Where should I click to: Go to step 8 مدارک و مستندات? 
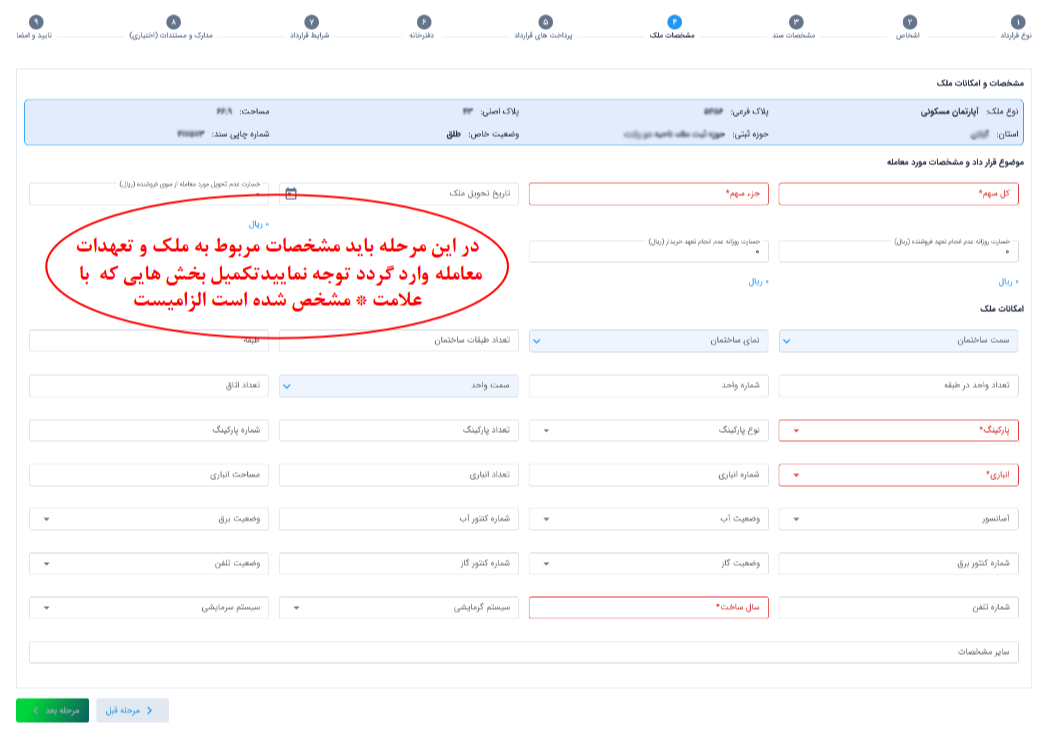(173, 22)
